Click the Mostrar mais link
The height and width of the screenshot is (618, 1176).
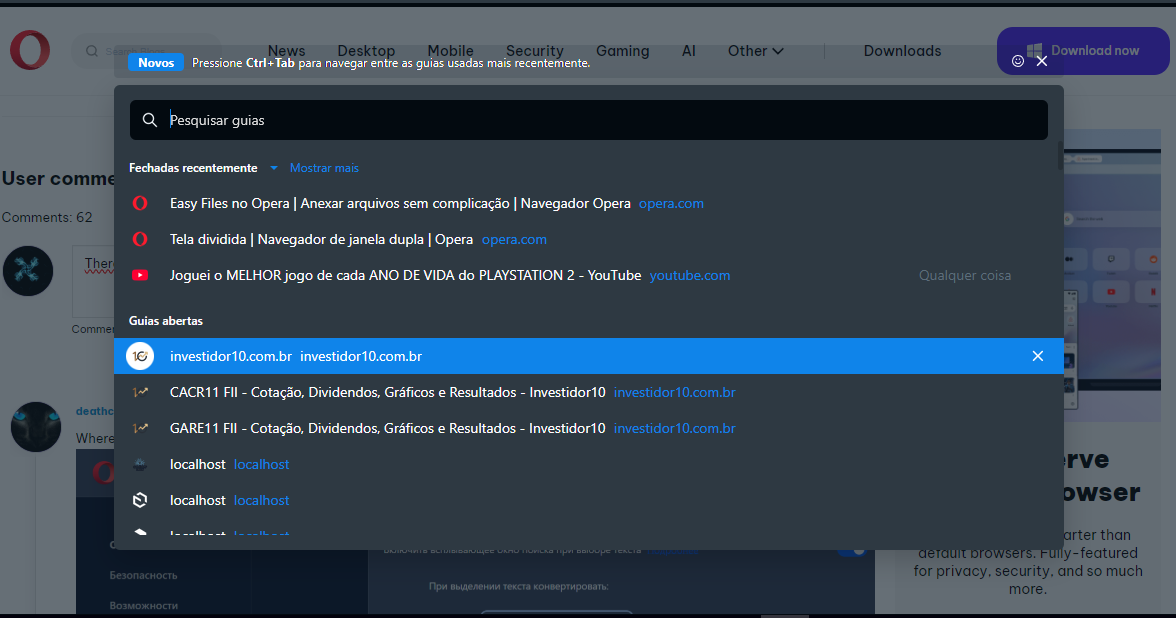[324, 168]
